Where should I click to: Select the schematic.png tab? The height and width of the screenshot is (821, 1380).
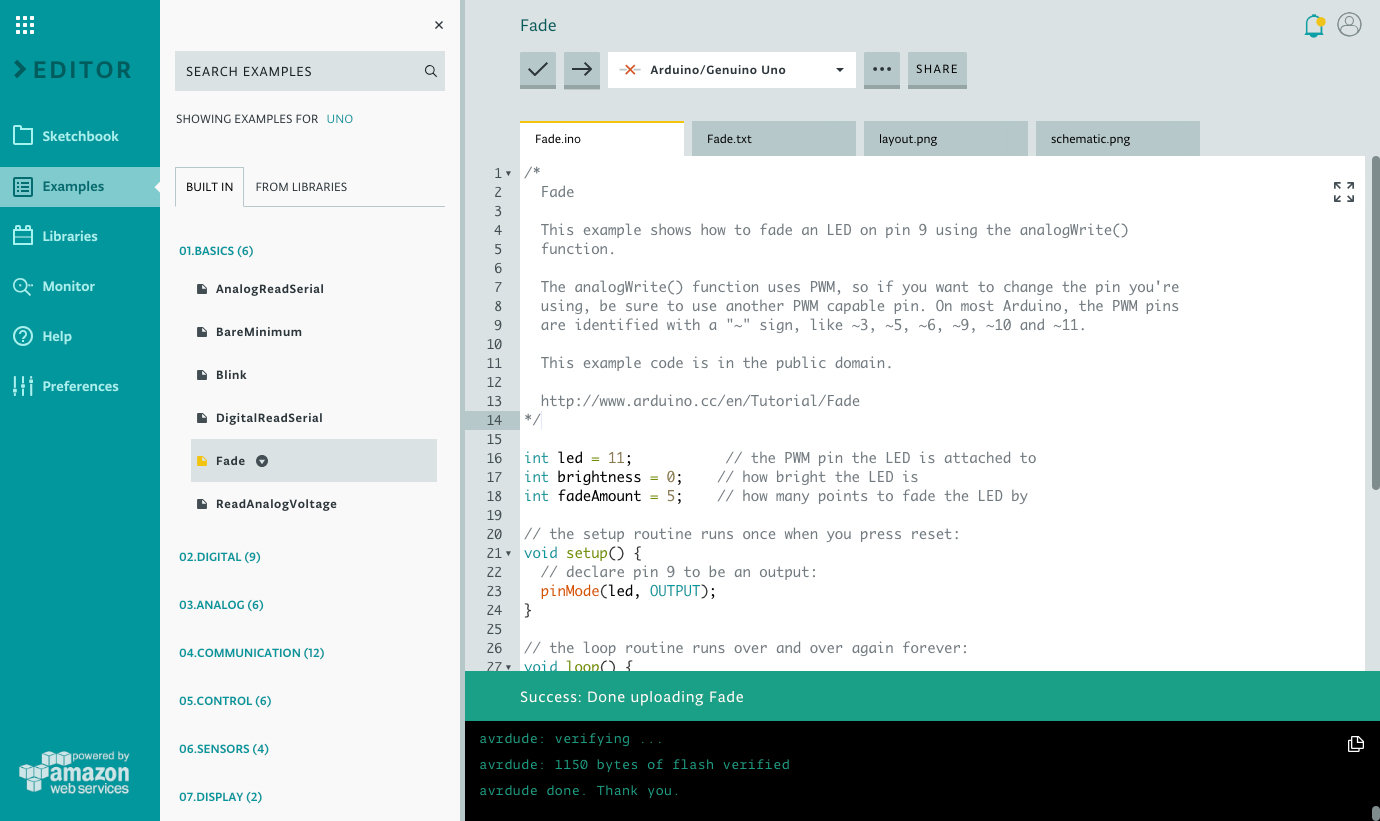pos(1118,139)
